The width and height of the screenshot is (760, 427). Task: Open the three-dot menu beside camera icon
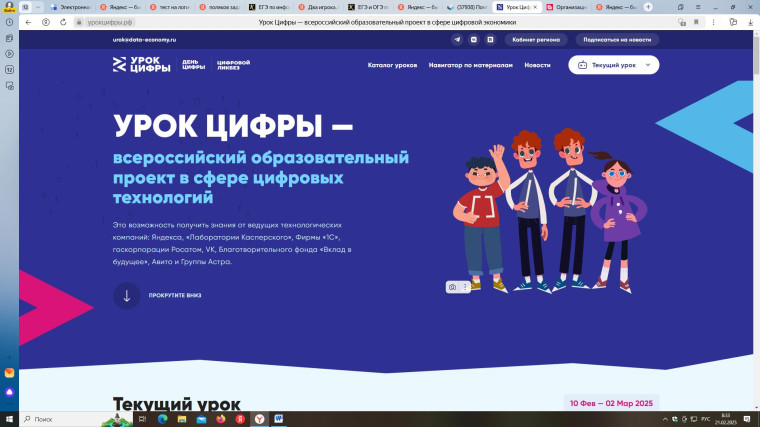tap(465, 287)
